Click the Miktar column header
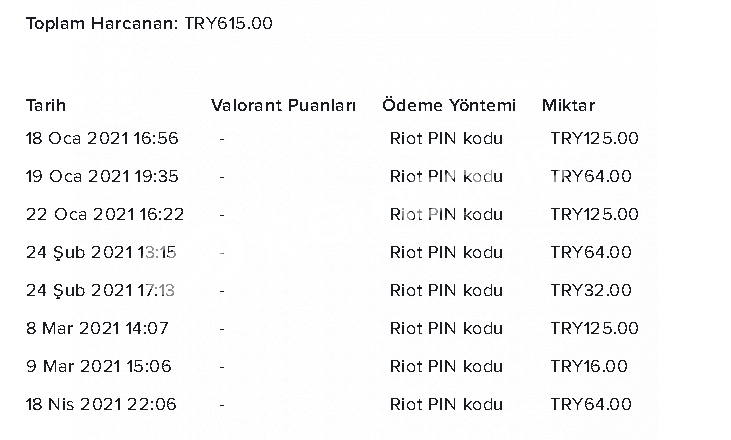The height and width of the screenshot is (440, 731). [568, 105]
